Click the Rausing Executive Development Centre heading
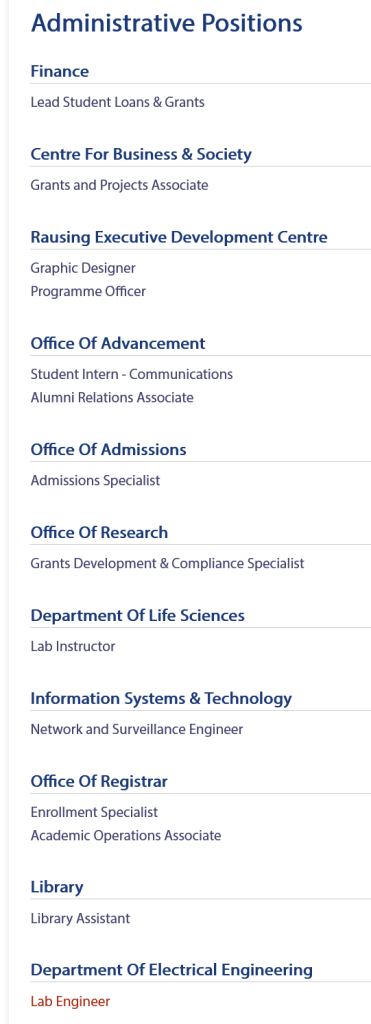 point(179,237)
